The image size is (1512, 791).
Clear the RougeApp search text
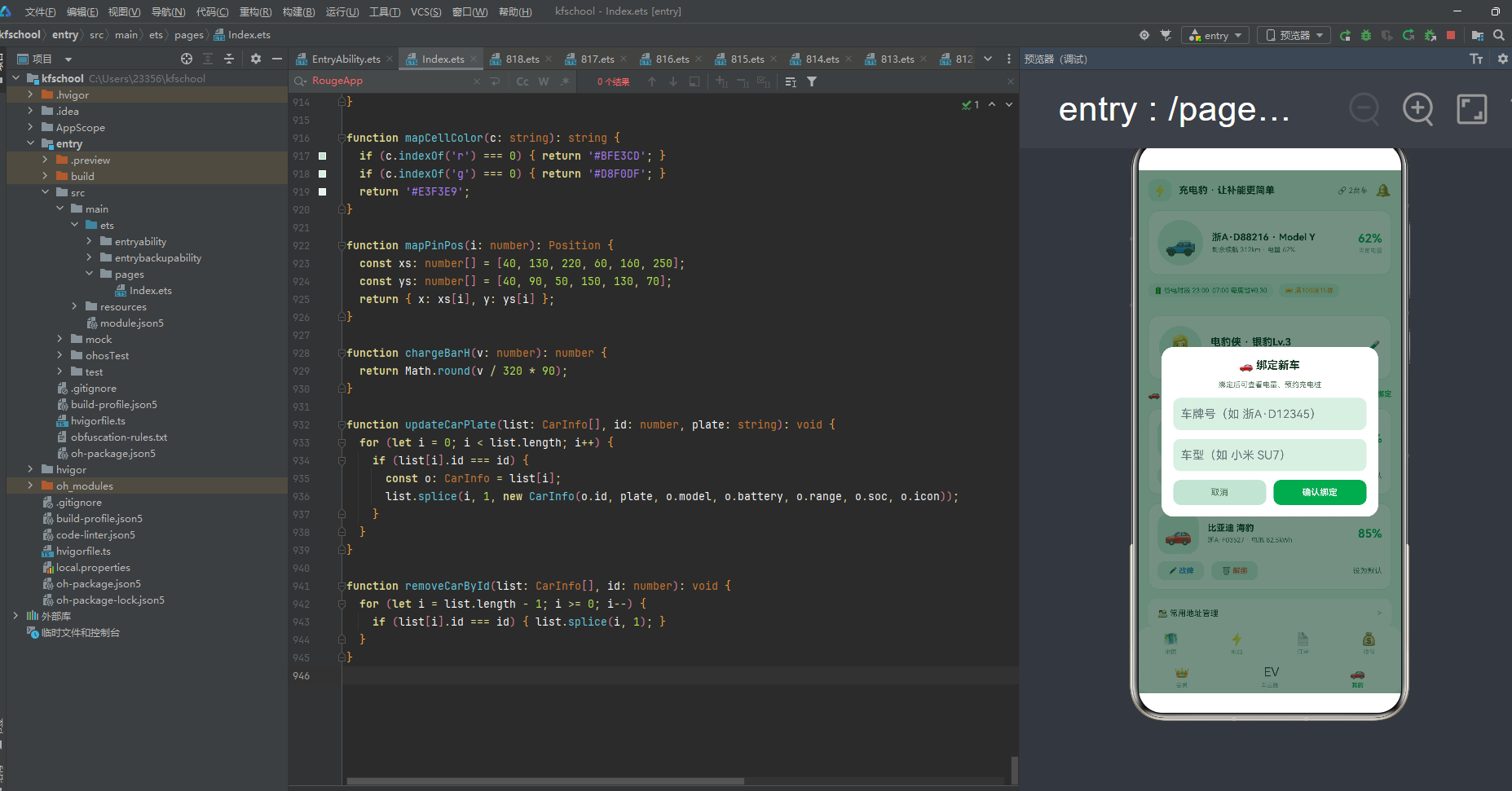tap(477, 81)
